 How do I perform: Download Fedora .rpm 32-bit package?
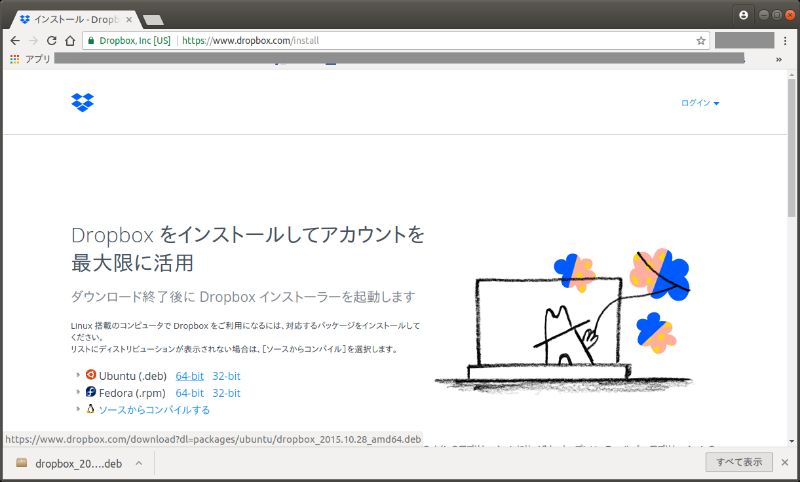(226, 393)
